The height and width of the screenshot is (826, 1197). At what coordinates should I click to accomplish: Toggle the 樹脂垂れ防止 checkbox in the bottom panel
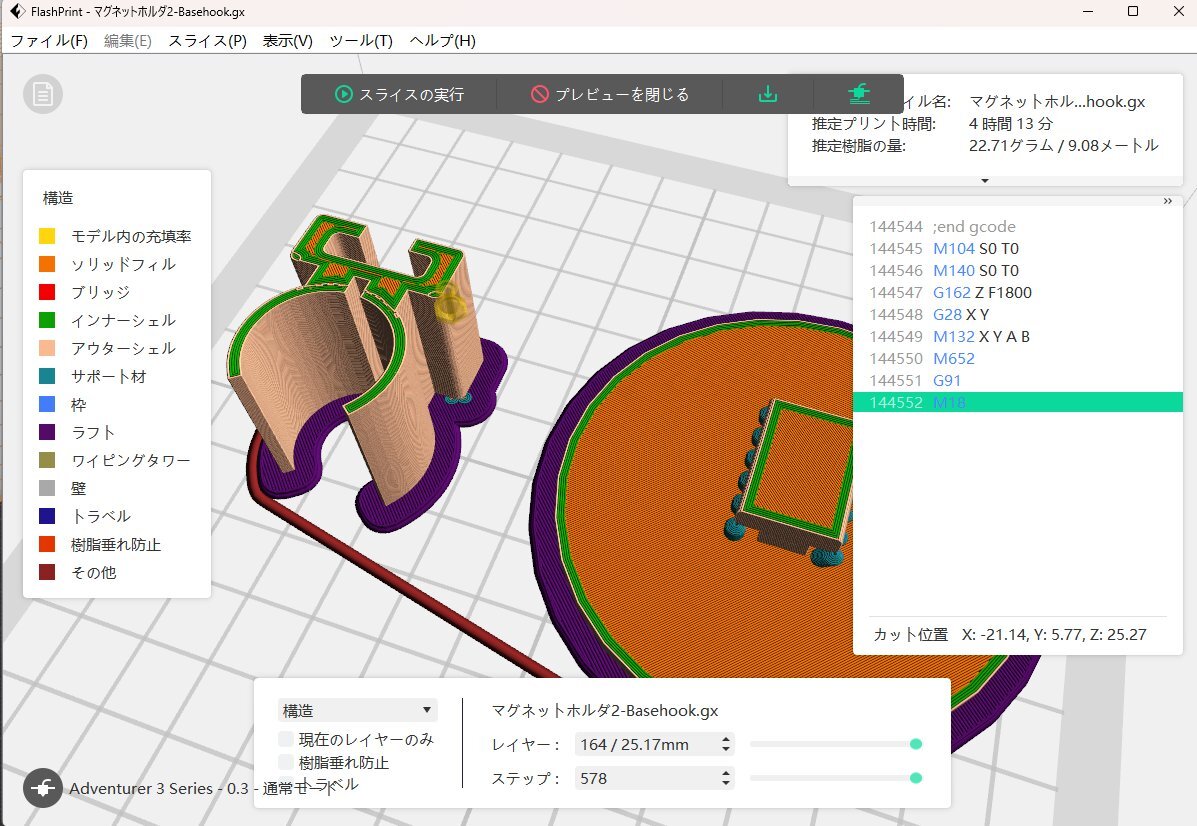(286, 762)
